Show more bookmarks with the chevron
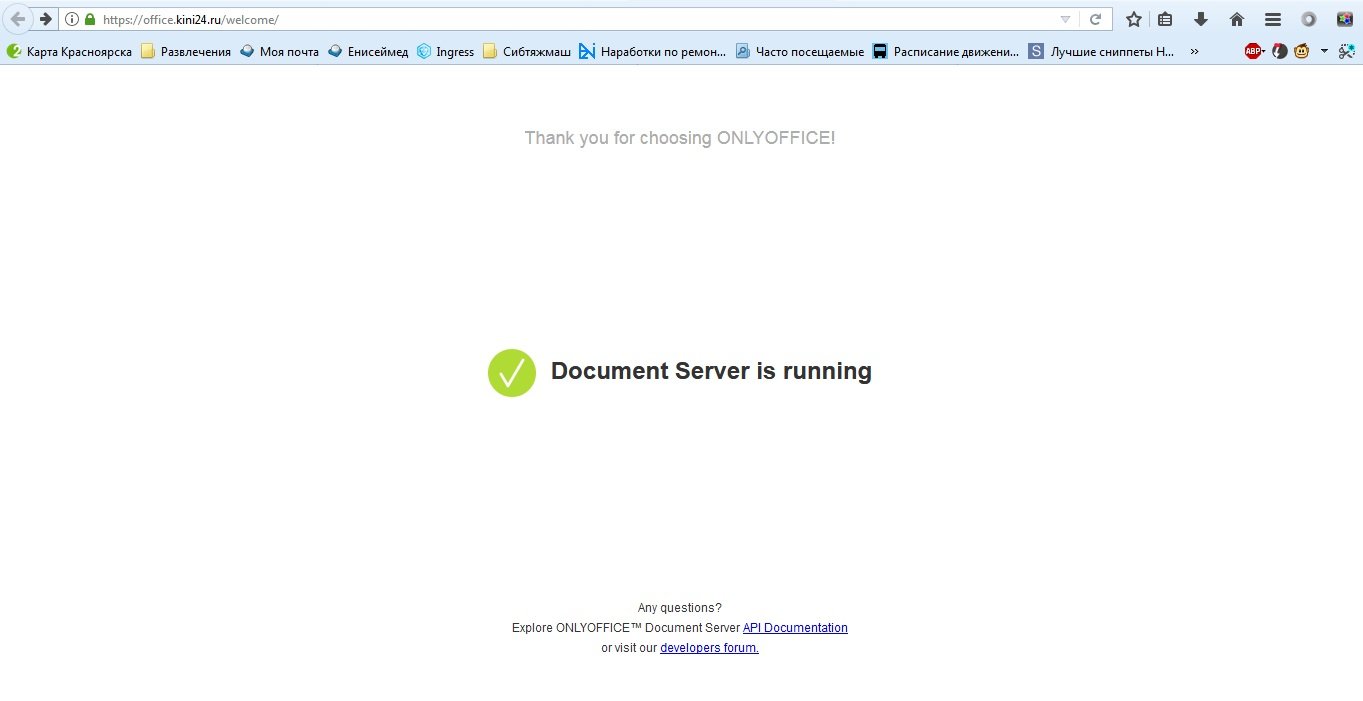Screen dimensions: 1363x701 coord(1194,51)
